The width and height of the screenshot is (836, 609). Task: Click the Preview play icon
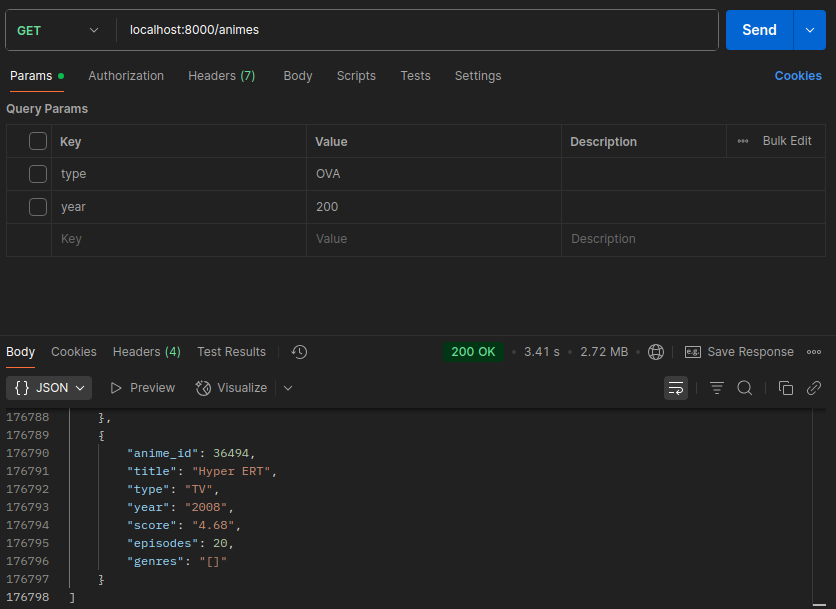click(x=116, y=388)
